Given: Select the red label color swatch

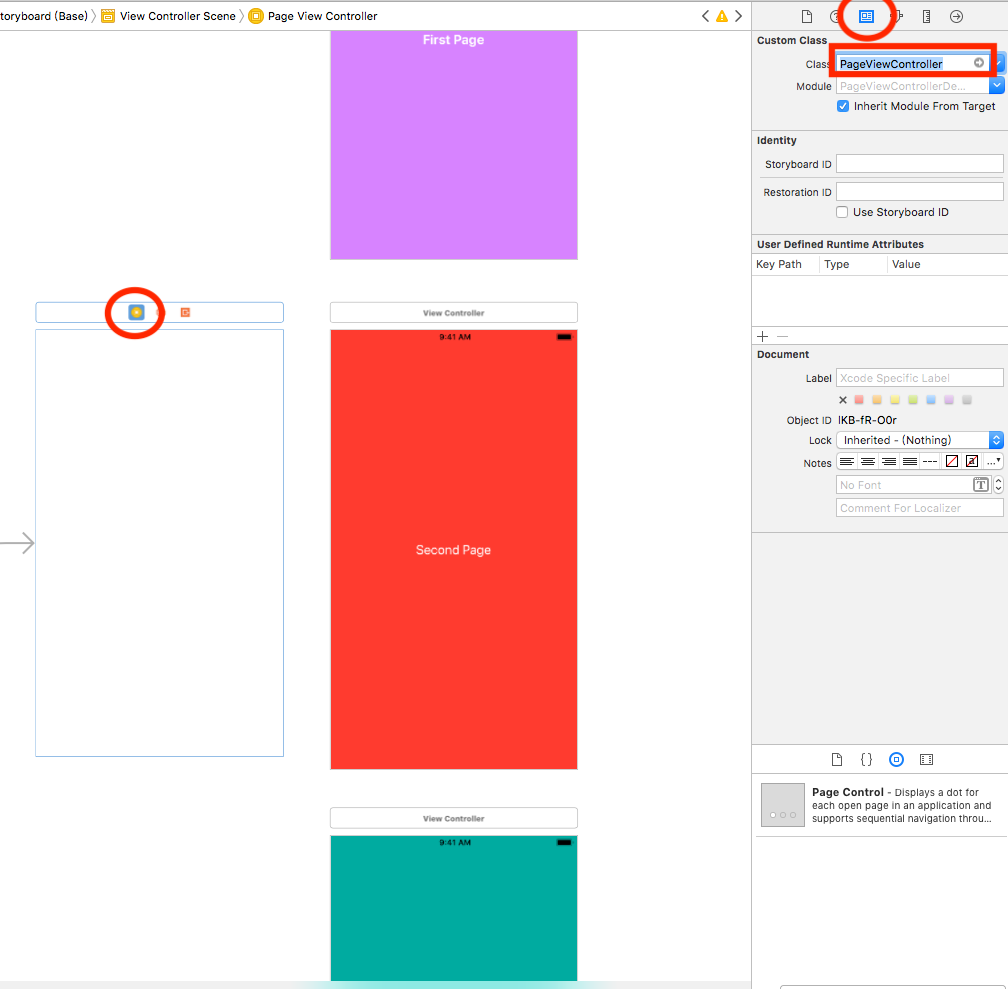Looking at the screenshot, I should 860,400.
